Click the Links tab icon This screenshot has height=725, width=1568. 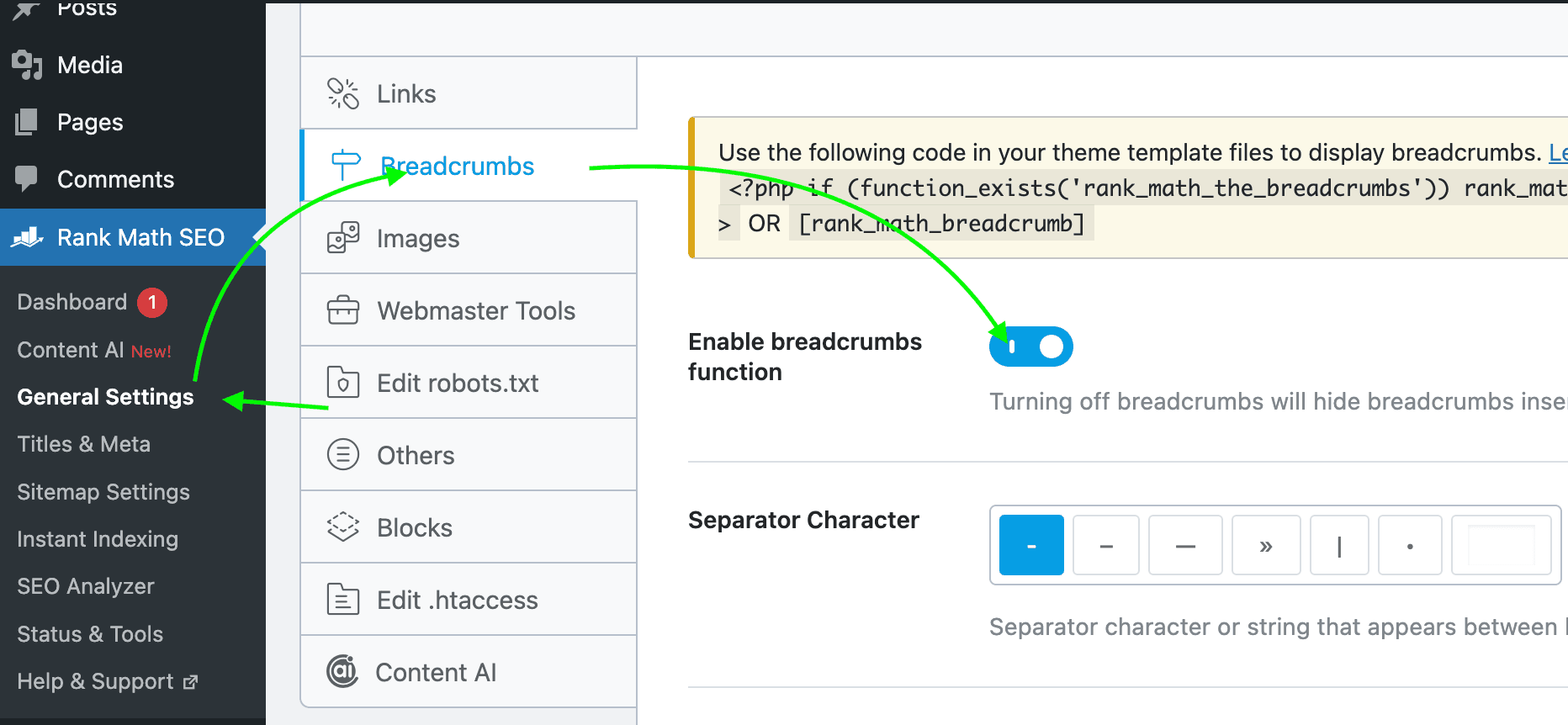click(x=343, y=93)
